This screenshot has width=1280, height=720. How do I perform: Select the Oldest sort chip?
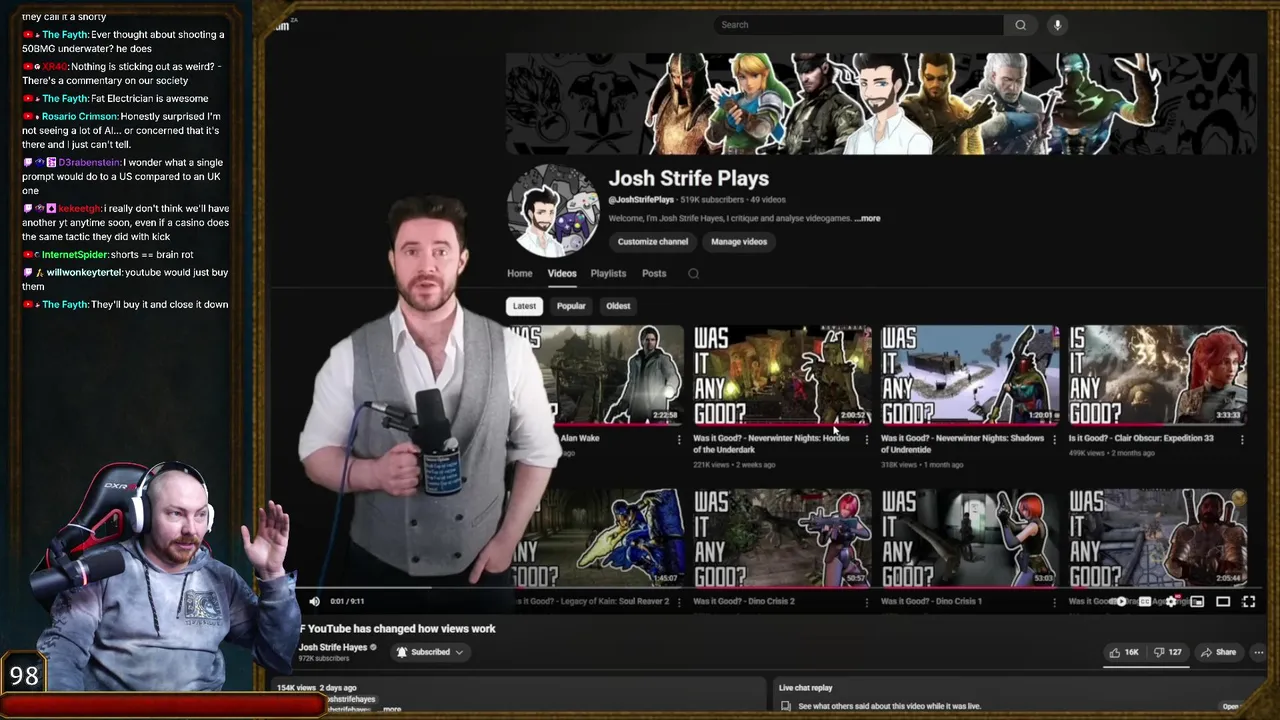[x=618, y=306]
